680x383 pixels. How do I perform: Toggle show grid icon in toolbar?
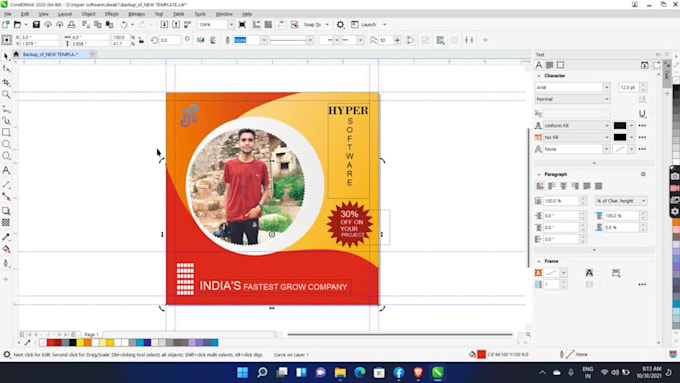pos(268,25)
